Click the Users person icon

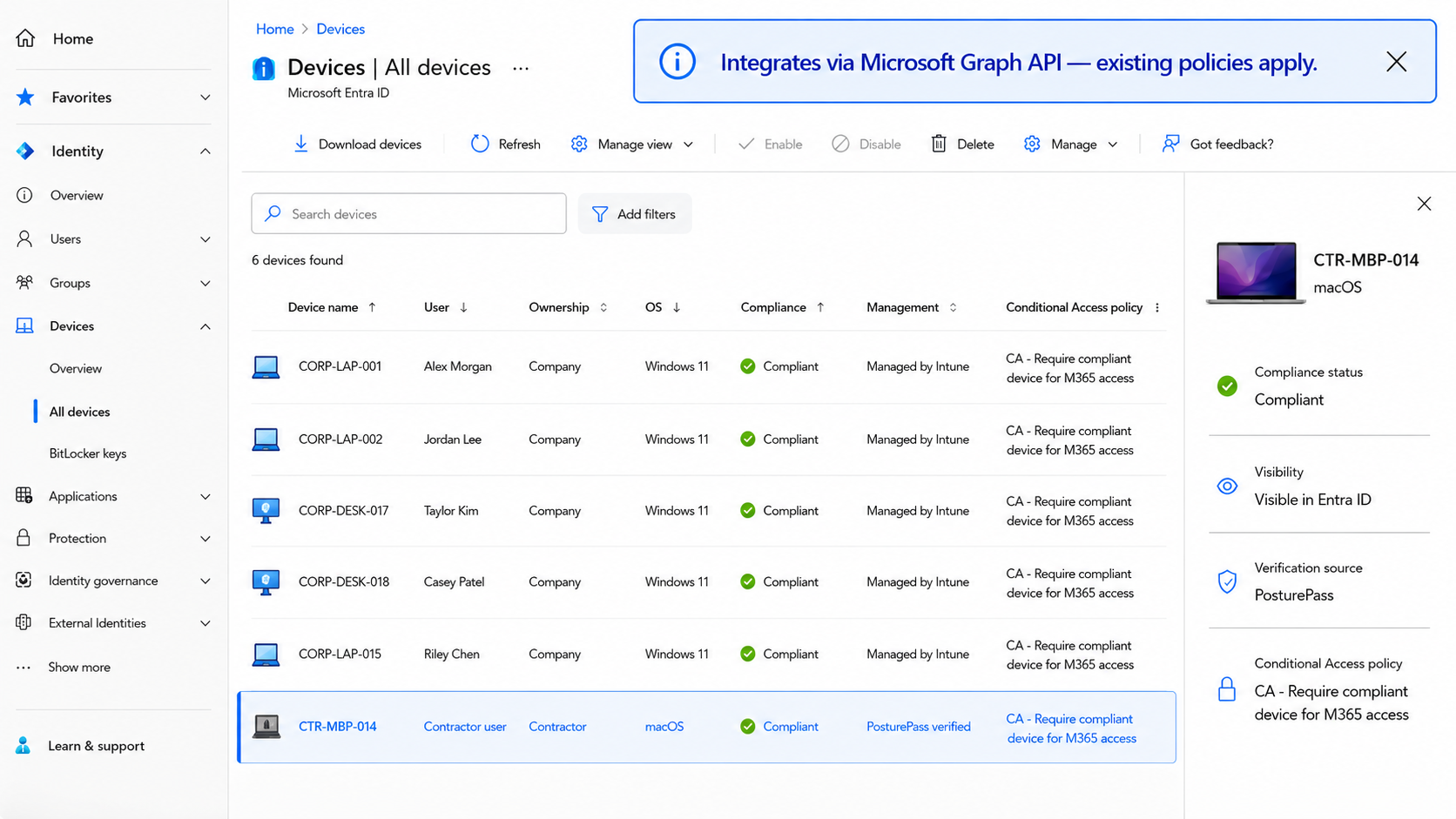pyautogui.click(x=24, y=238)
